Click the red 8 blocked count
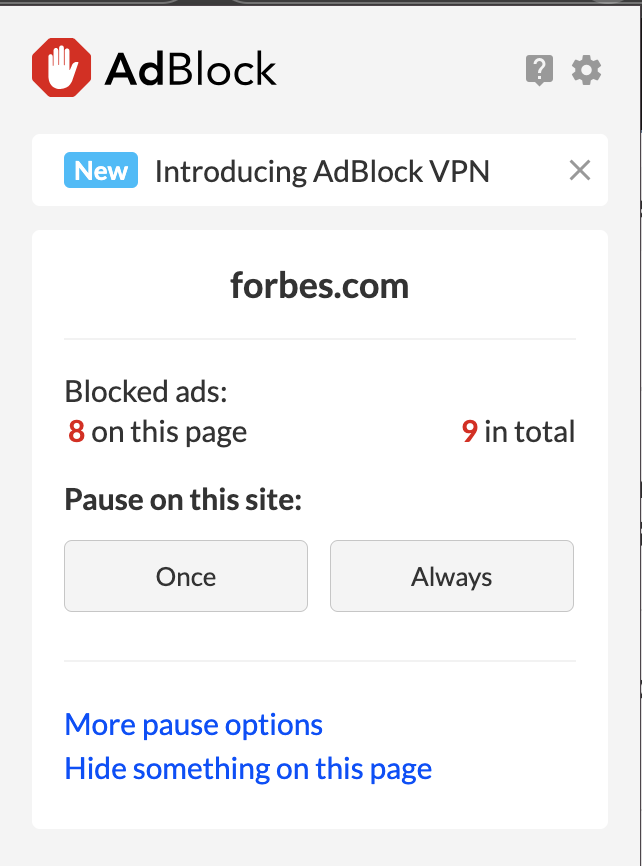This screenshot has height=866, width=642. pyautogui.click(x=76, y=431)
